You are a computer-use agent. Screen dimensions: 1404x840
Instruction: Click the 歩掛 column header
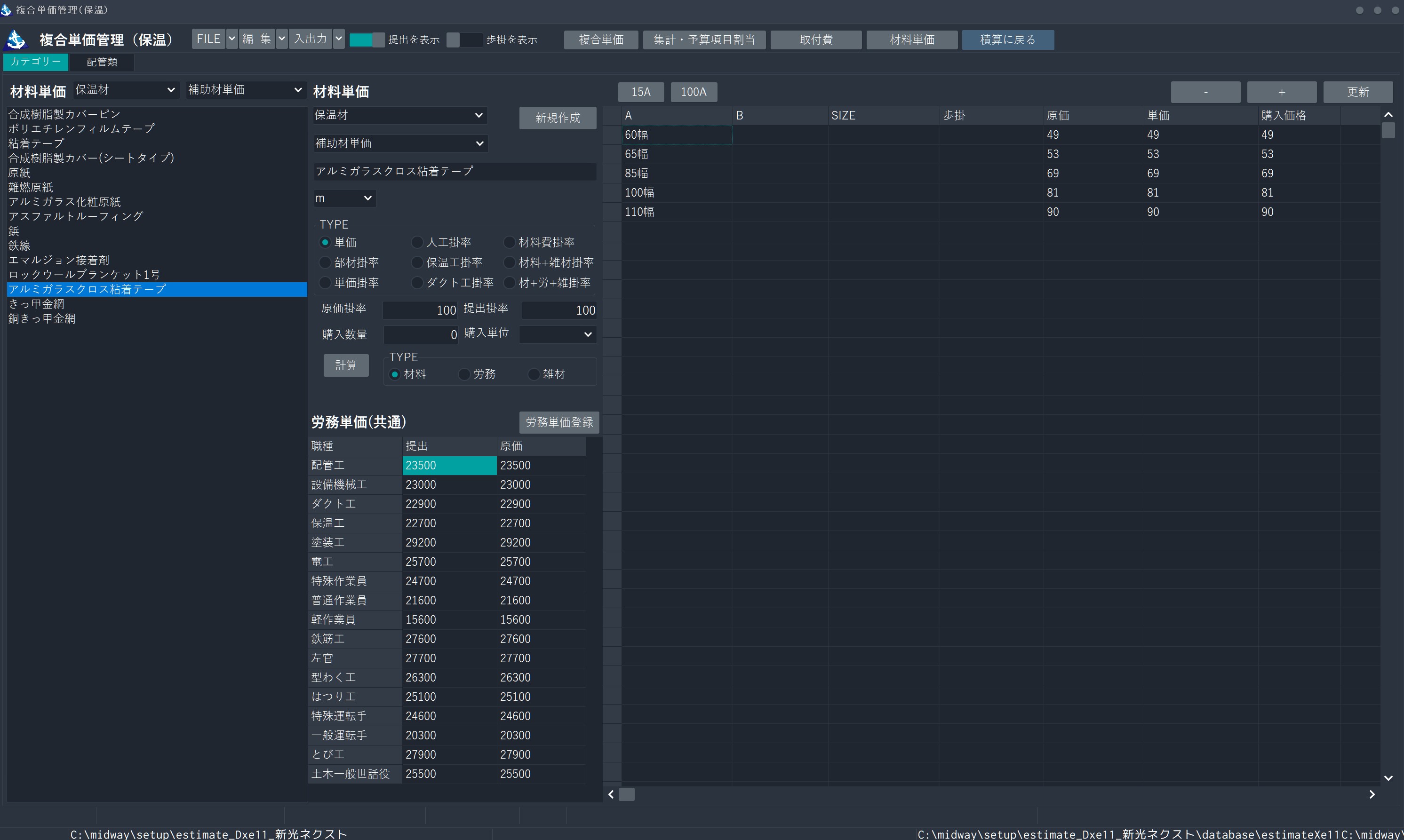coord(991,116)
